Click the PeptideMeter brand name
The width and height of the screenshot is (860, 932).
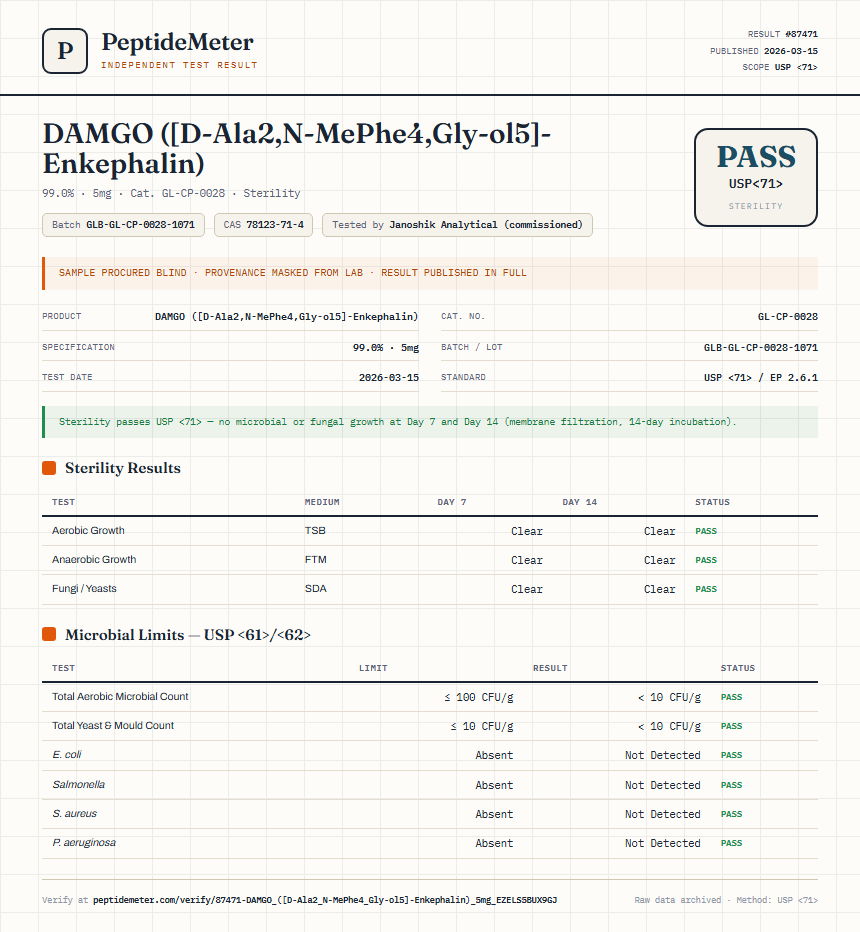(177, 42)
